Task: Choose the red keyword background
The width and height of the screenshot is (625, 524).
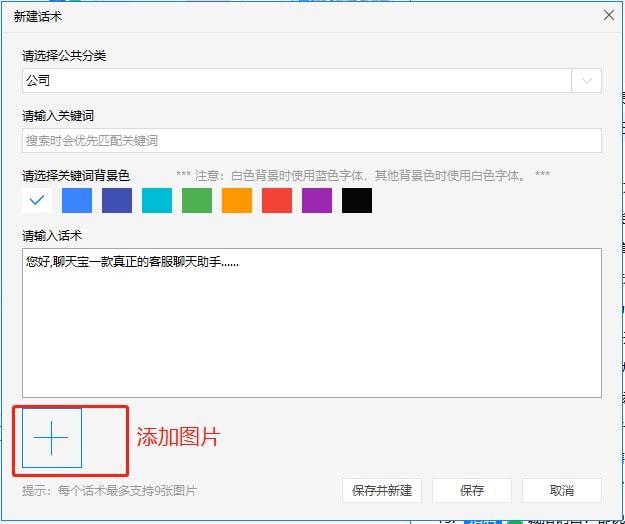Action: tap(277, 200)
